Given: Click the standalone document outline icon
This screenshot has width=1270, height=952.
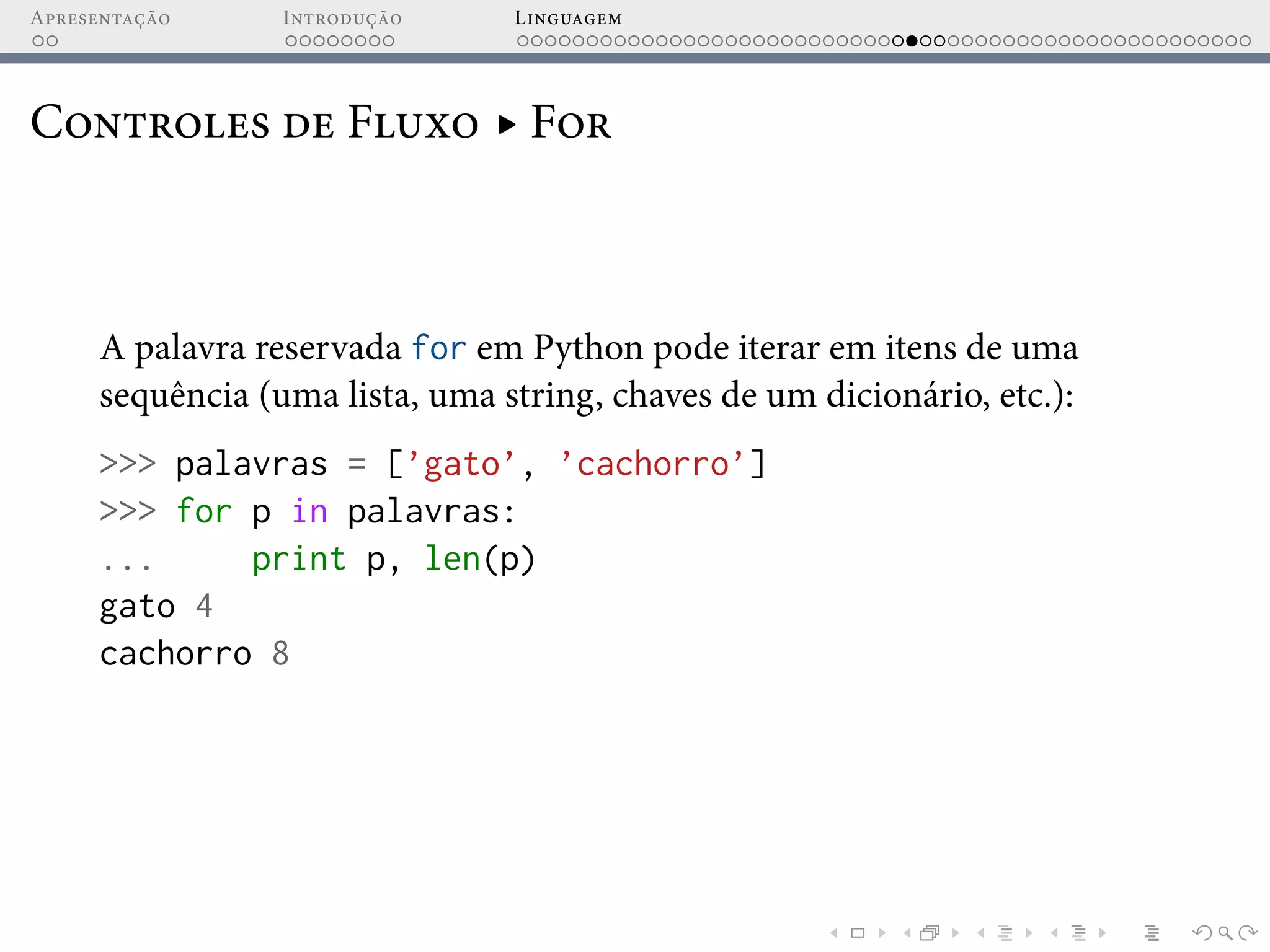Looking at the screenshot, I should coord(1152,933).
